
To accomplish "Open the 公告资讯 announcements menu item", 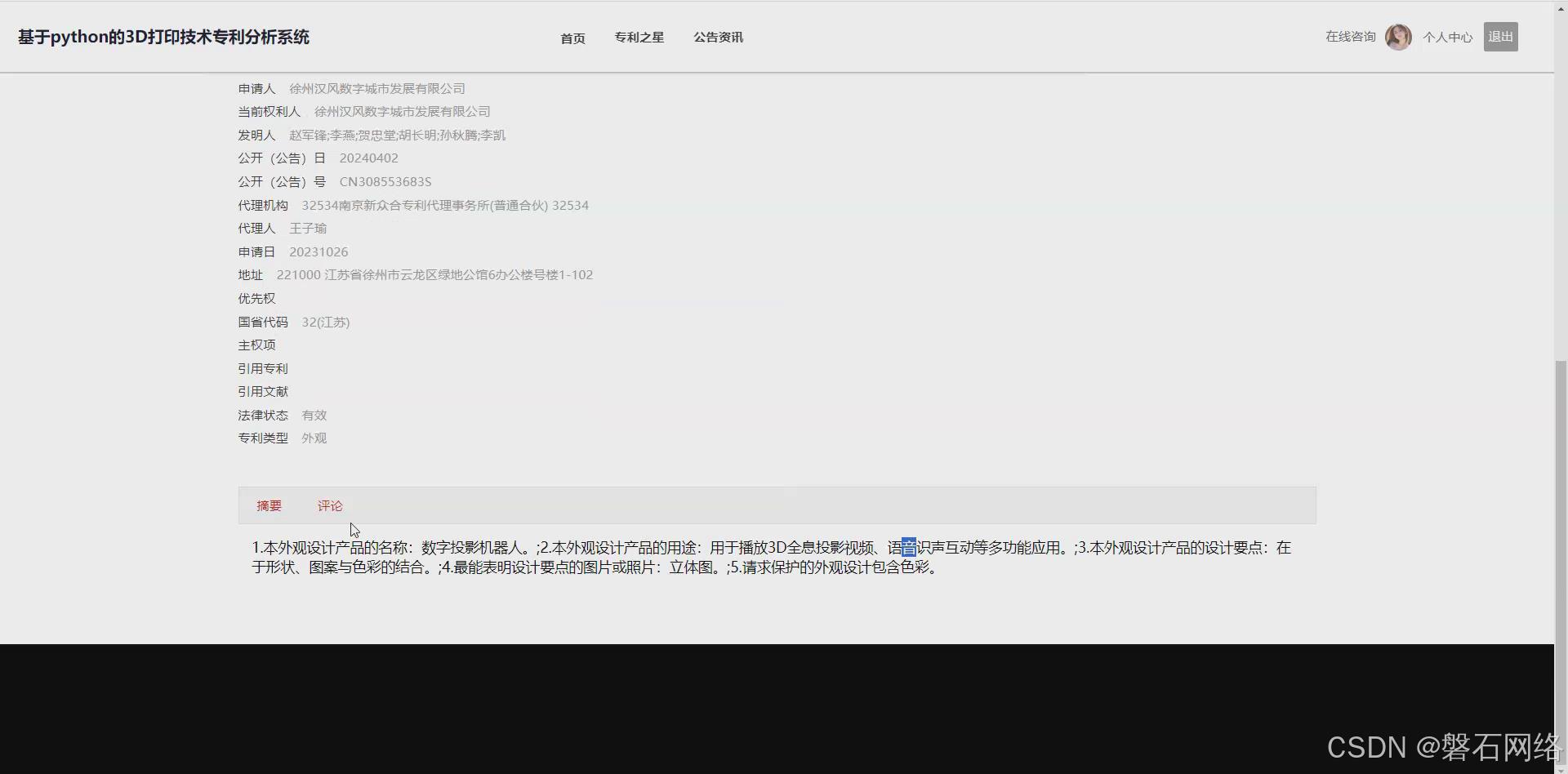I will click(x=718, y=37).
